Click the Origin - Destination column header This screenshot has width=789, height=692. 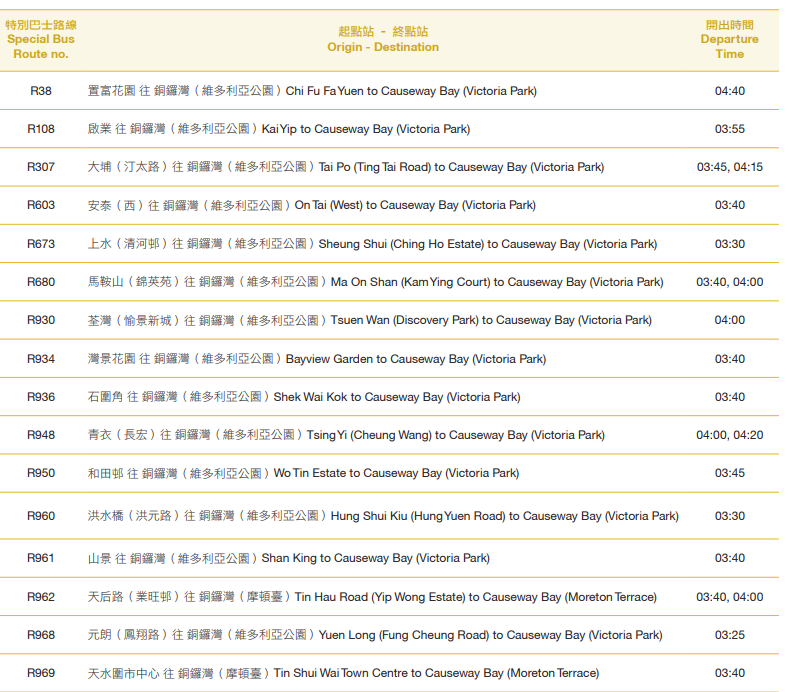tap(382, 39)
